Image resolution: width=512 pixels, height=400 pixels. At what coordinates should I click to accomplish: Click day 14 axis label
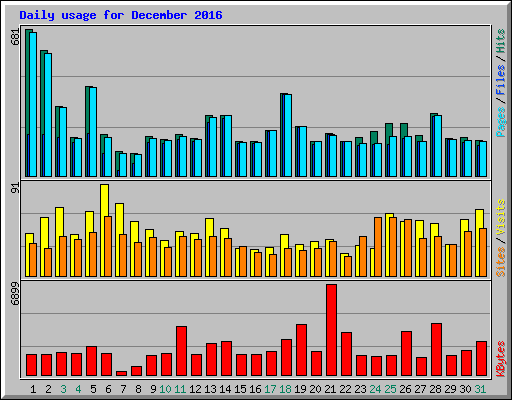(x=225, y=389)
